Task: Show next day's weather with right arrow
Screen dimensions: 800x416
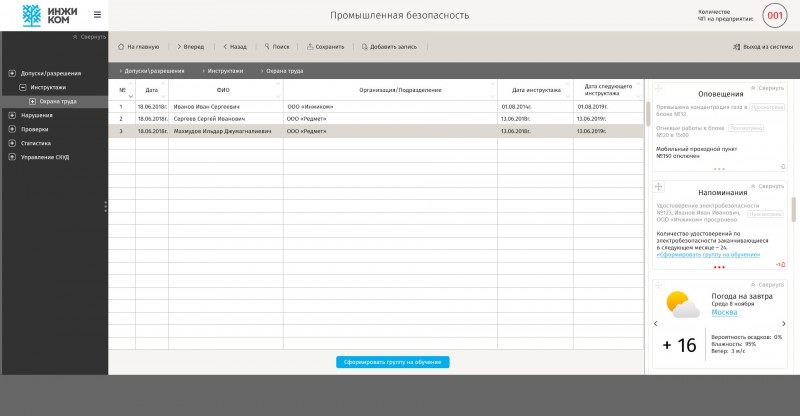Action: coord(784,324)
